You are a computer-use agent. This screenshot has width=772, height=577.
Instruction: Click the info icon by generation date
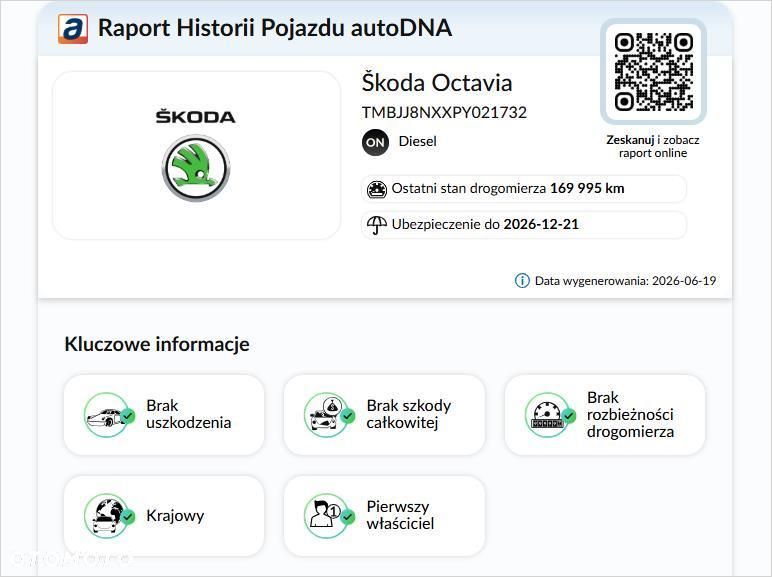[522, 281]
